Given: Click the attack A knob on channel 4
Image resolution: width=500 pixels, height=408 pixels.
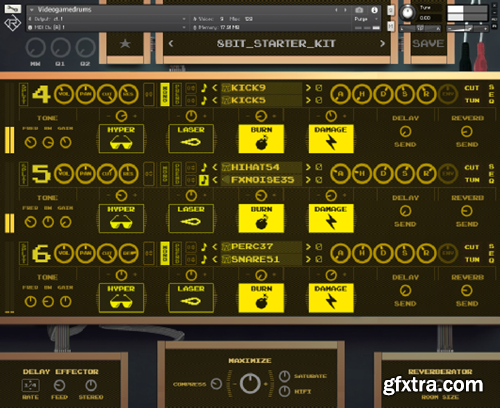Looking at the screenshot, I should click(x=340, y=94).
